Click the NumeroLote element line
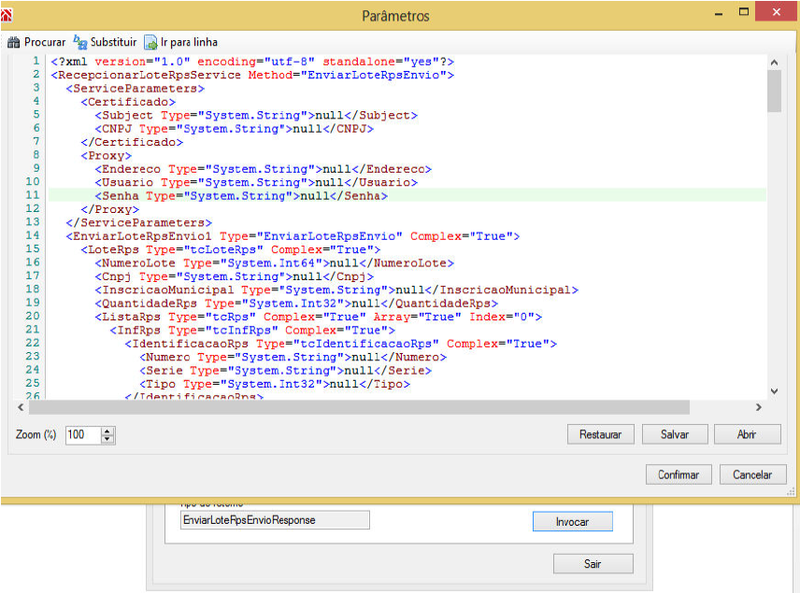This screenshot has width=800, height=593. [274, 263]
